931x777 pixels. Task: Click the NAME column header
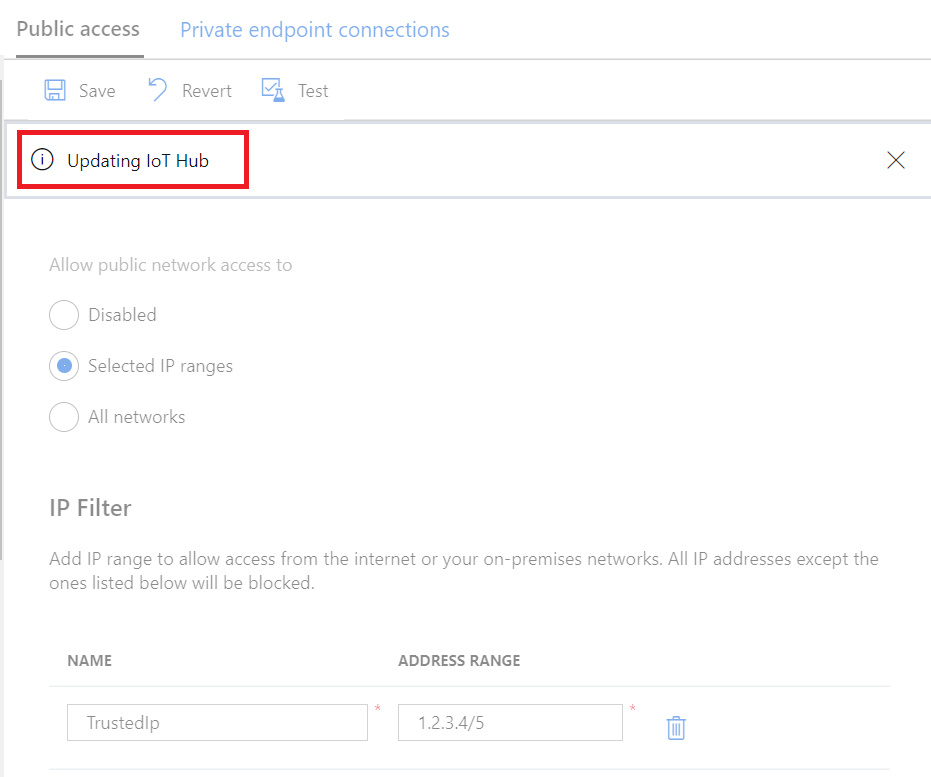click(89, 660)
